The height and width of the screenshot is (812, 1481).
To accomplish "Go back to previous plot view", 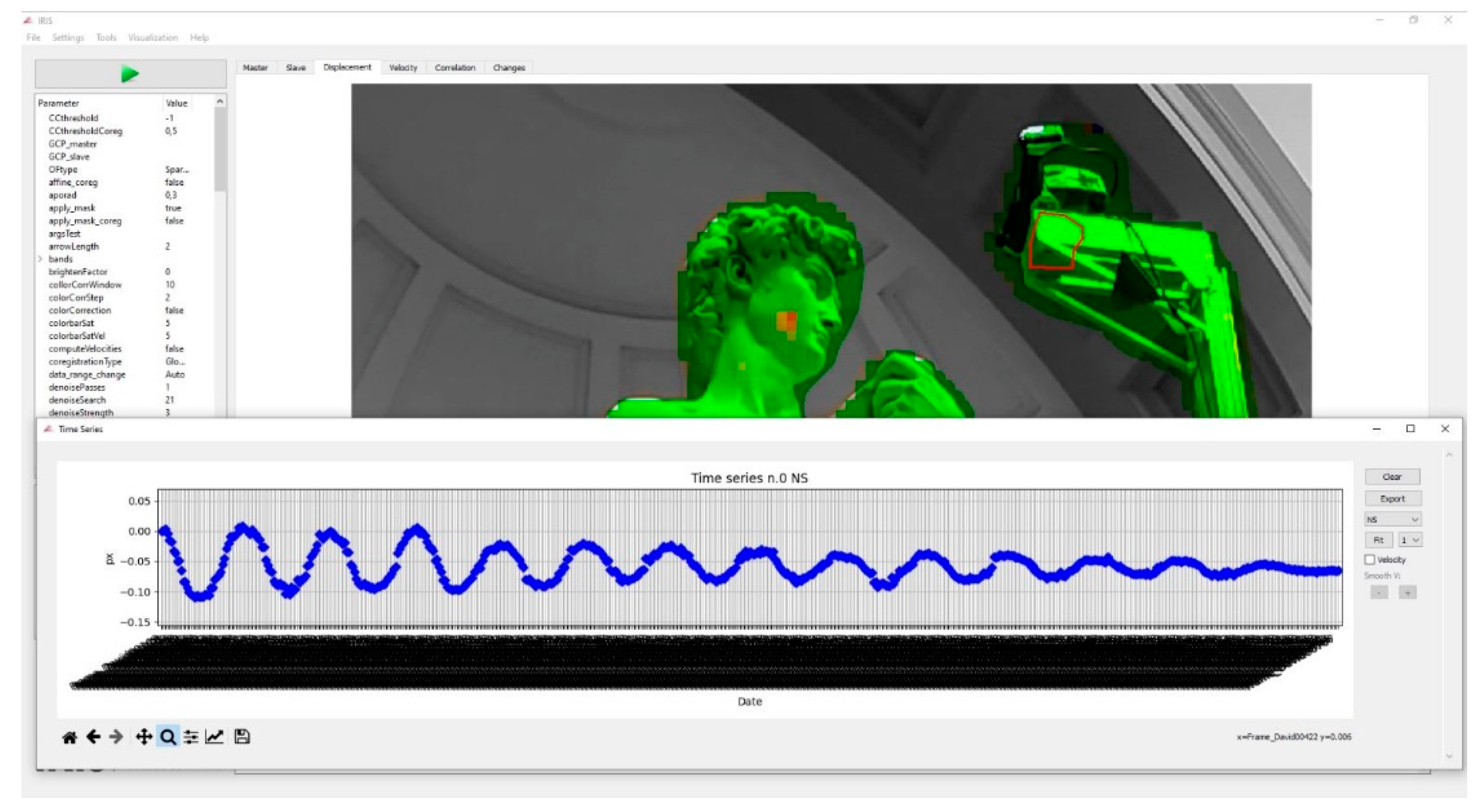I will (x=93, y=737).
